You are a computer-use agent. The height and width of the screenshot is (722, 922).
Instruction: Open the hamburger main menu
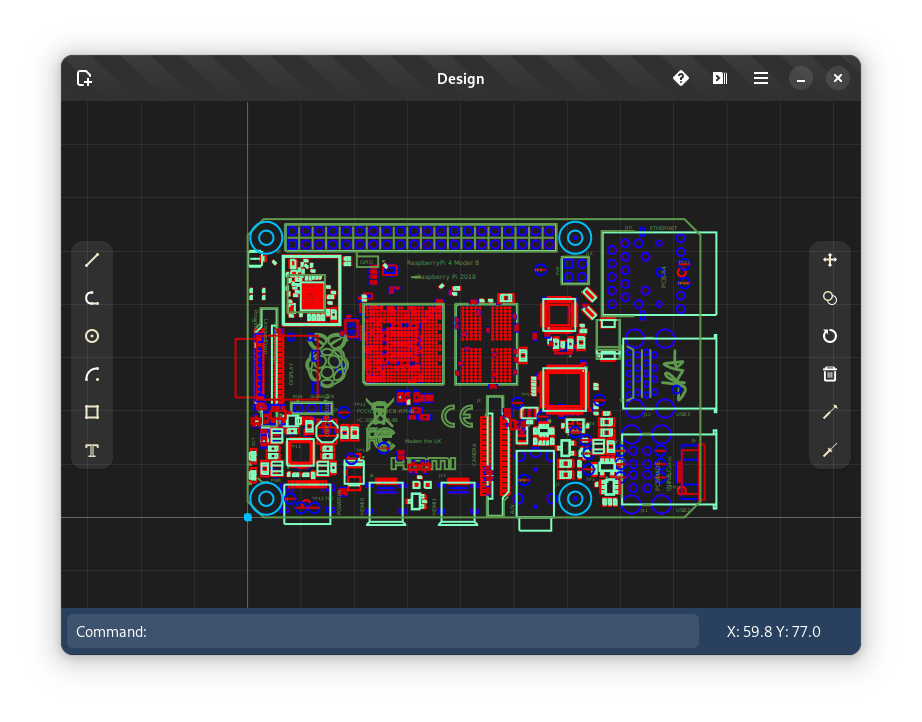click(761, 78)
